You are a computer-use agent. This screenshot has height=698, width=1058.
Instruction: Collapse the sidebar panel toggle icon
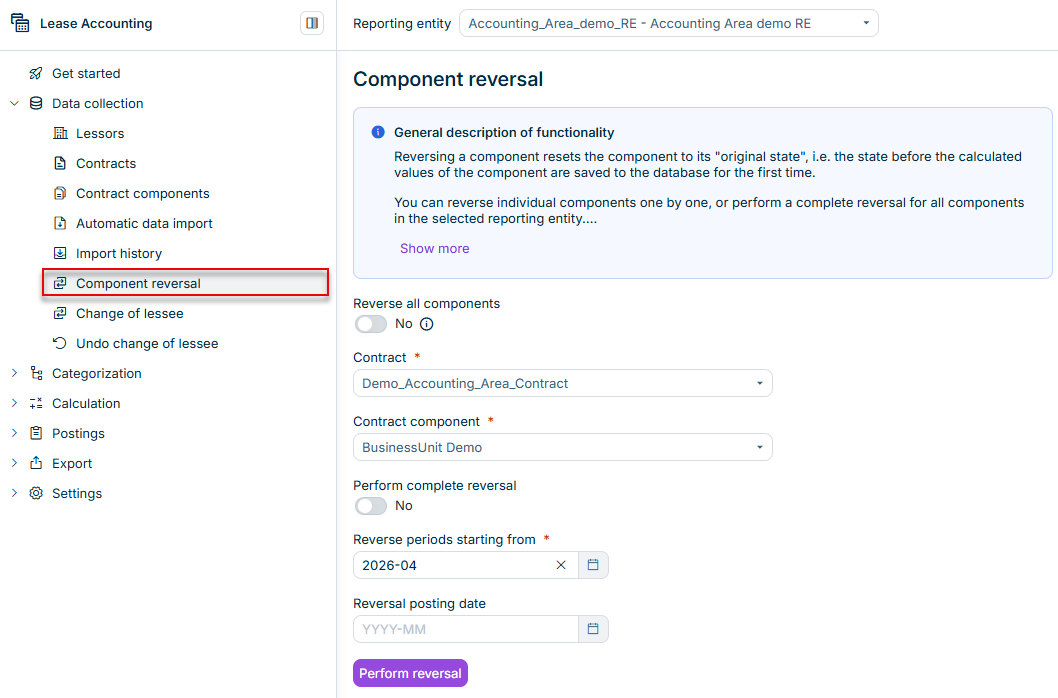312,23
